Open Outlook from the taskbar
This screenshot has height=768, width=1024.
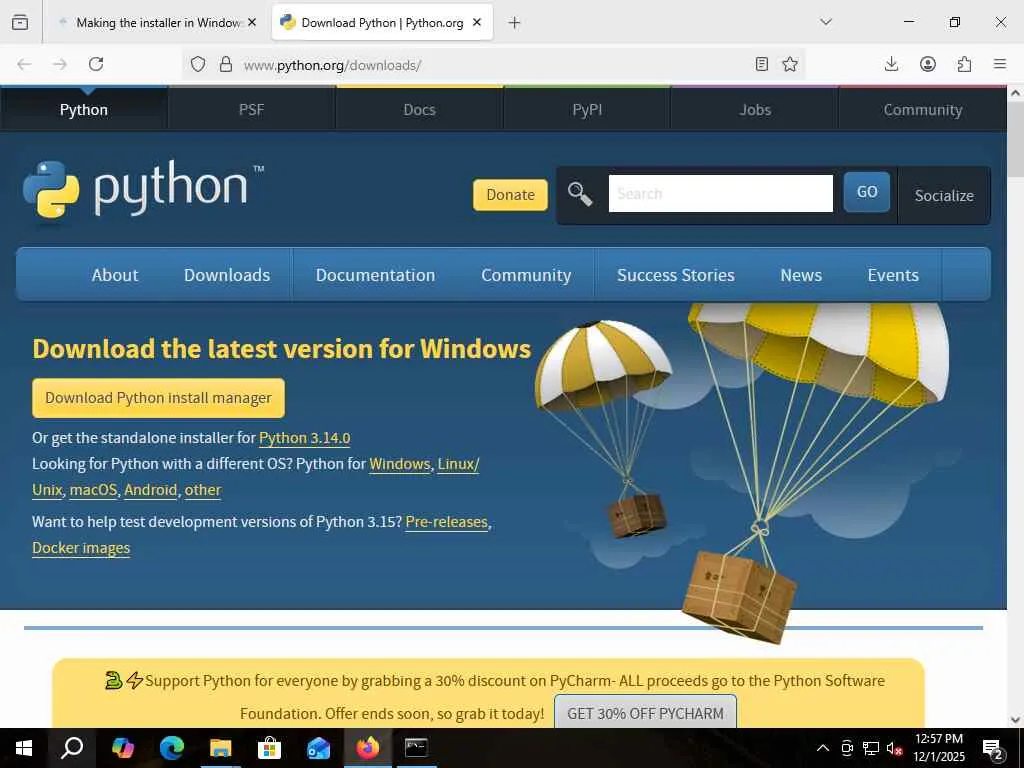click(319, 748)
